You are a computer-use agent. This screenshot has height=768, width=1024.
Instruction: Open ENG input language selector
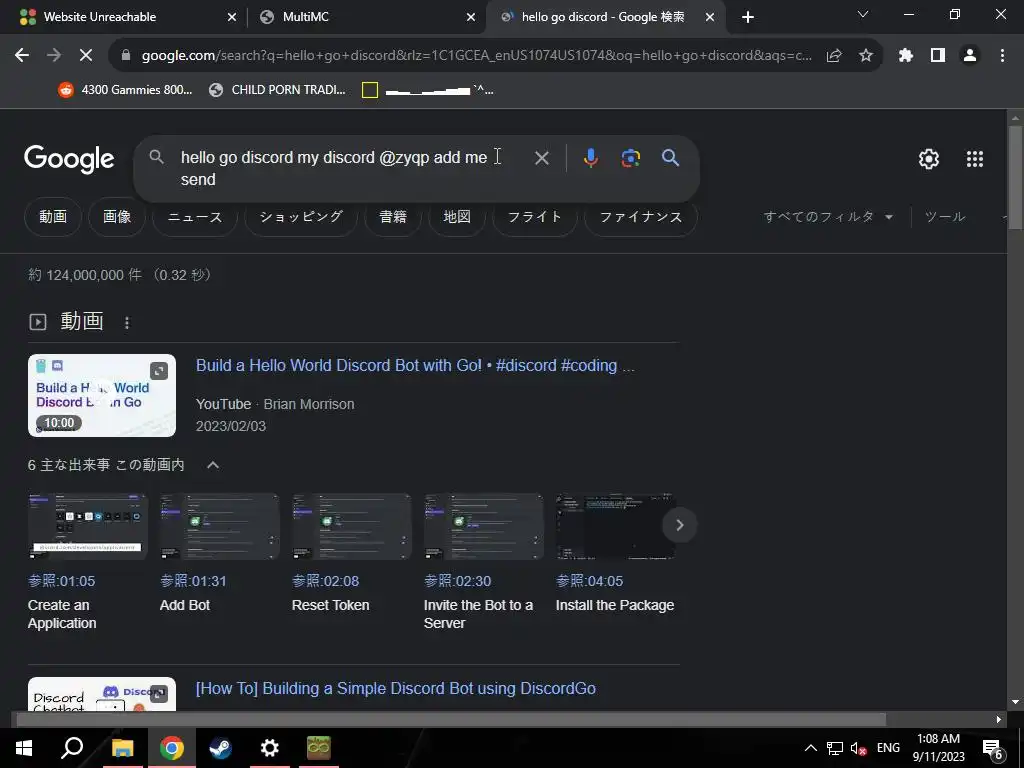tap(888, 748)
